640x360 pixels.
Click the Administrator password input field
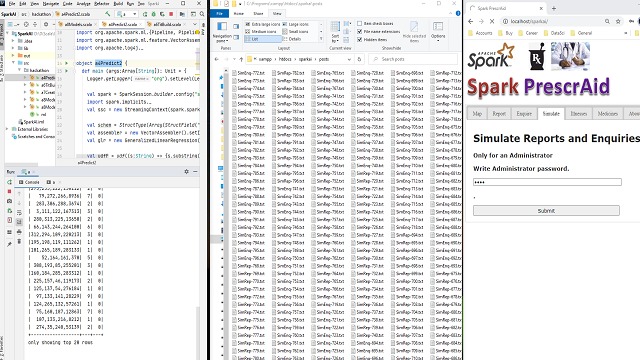click(547, 182)
